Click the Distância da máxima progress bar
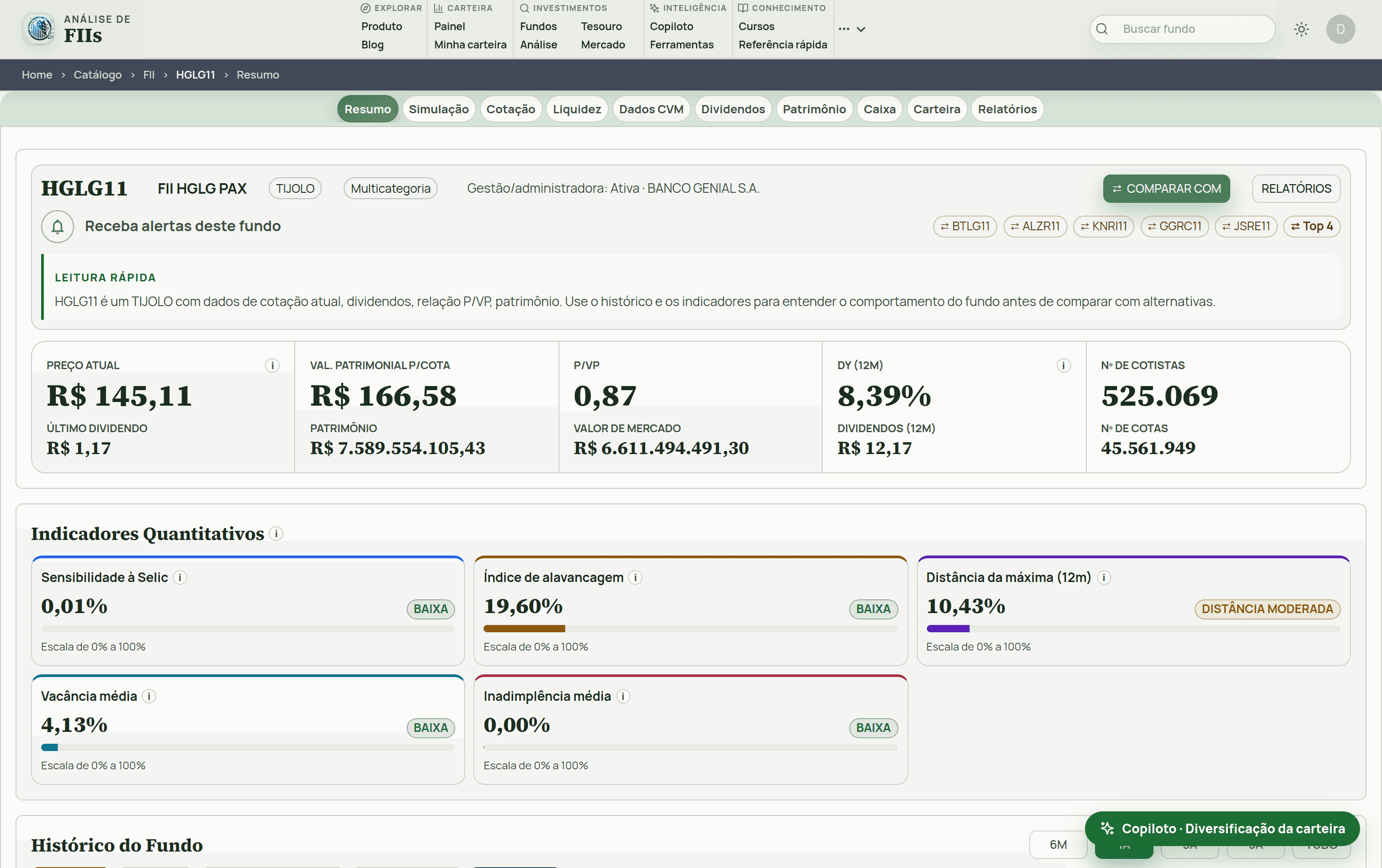The height and width of the screenshot is (868, 1382). click(x=1132, y=629)
